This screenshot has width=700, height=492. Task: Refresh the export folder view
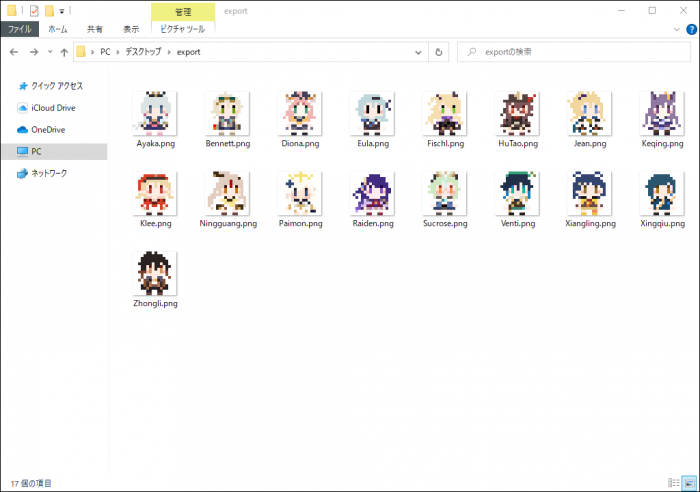(x=439, y=51)
